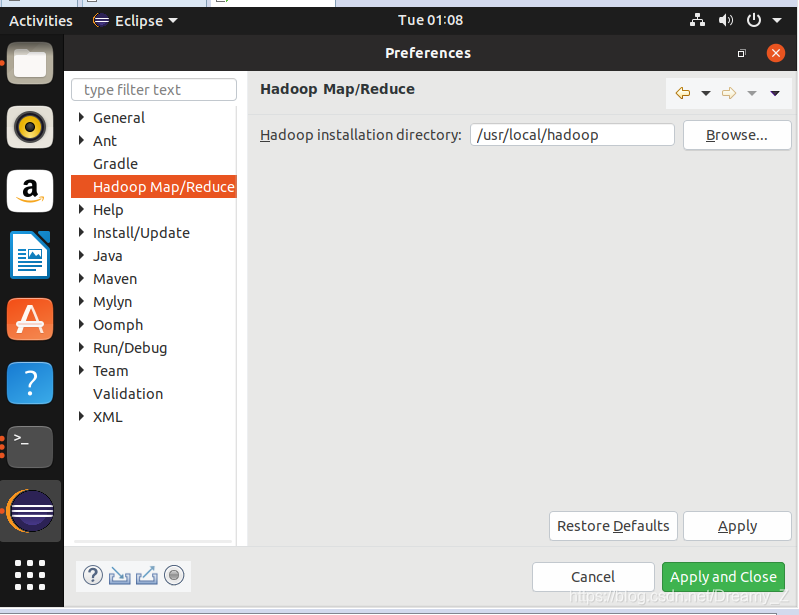Restore the Preferences dialog window size
This screenshot has width=799, height=615.
(x=741, y=53)
